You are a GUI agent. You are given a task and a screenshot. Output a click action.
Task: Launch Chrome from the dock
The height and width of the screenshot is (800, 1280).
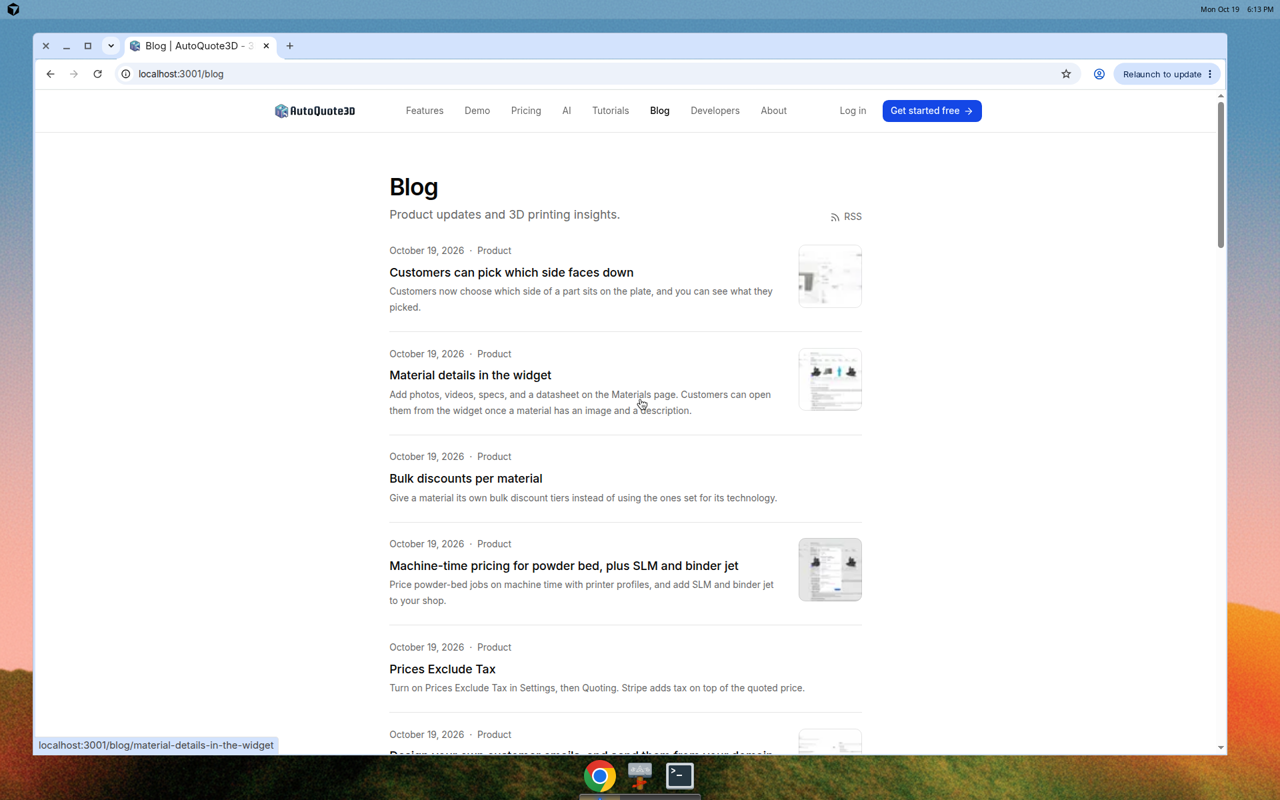point(600,776)
